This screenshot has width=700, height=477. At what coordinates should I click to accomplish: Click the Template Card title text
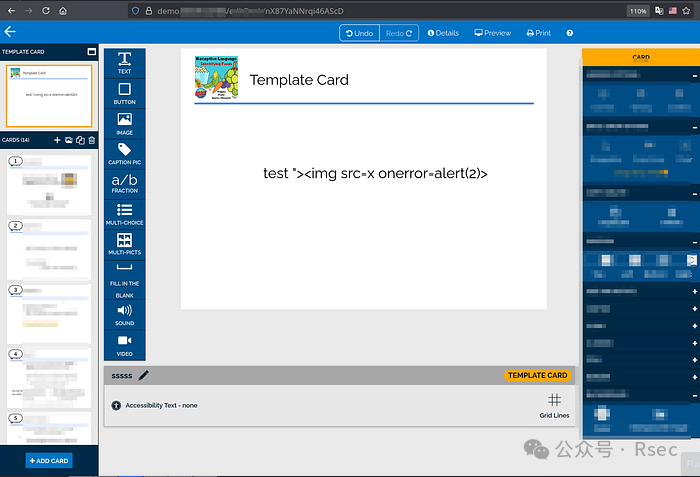[x=299, y=80]
